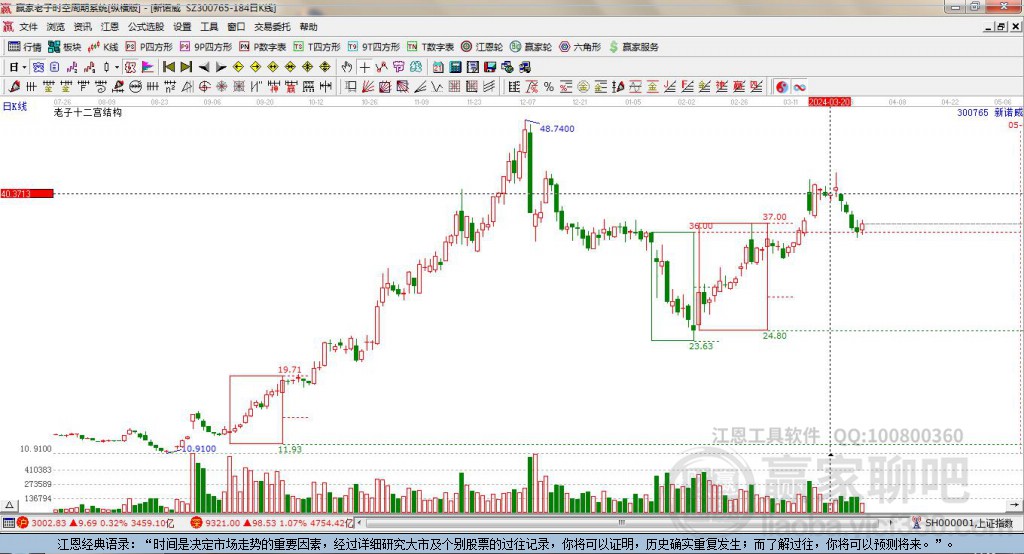Image resolution: width=1024 pixels, height=554 pixels.
Task: Click the floppy disk save icon
Action: click(490, 67)
